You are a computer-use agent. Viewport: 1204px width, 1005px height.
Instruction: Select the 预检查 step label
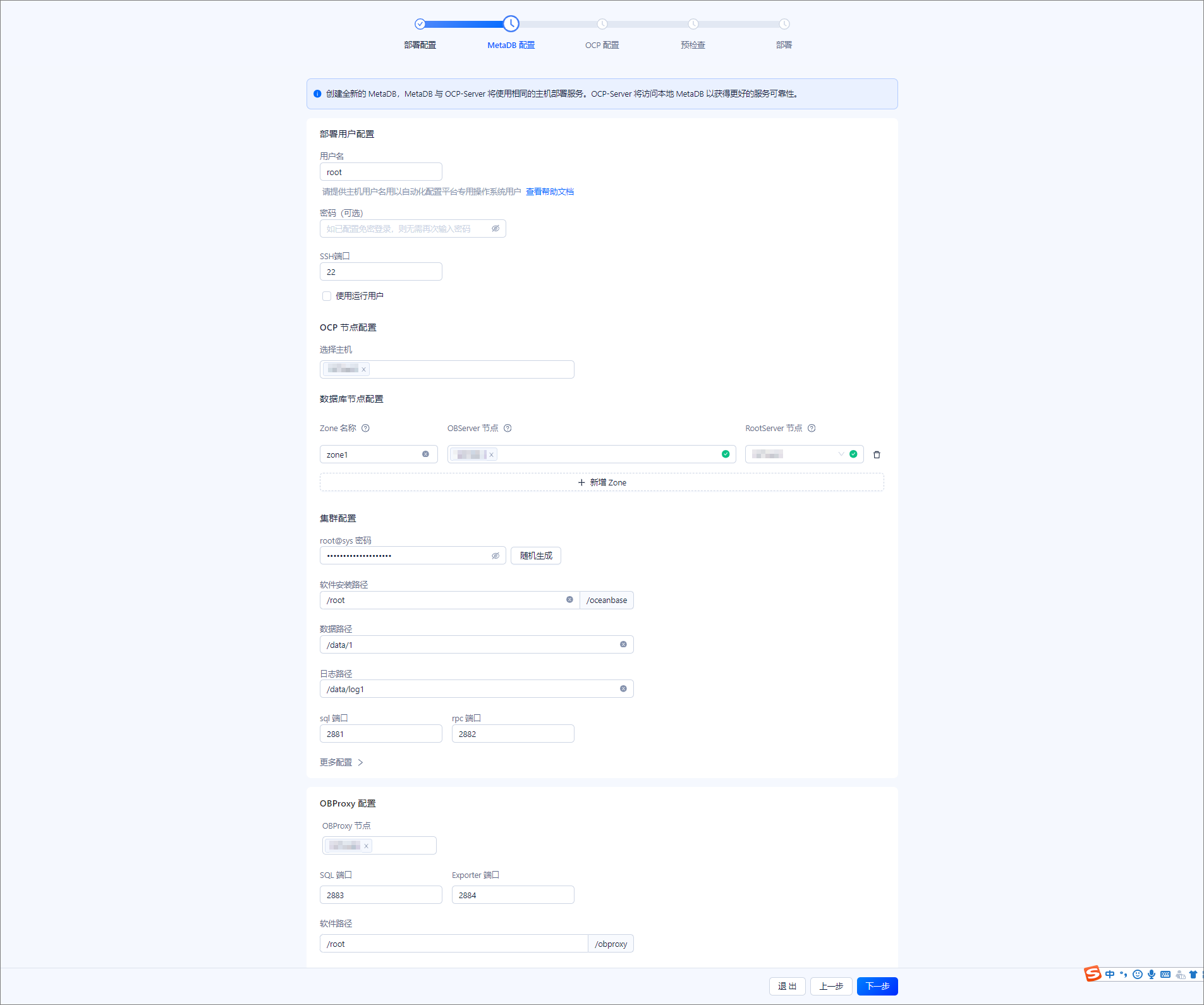[x=693, y=45]
